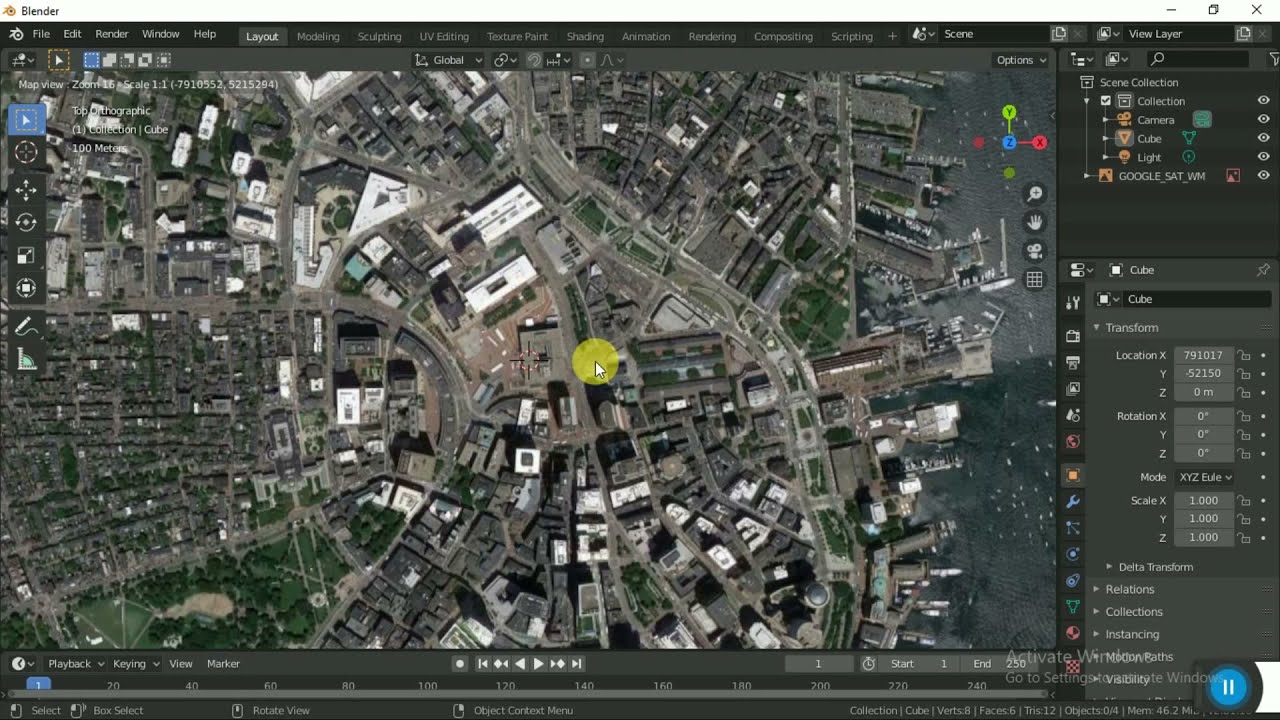1280x720 pixels.
Task: Expand the Relations panel
Action: click(x=1129, y=589)
